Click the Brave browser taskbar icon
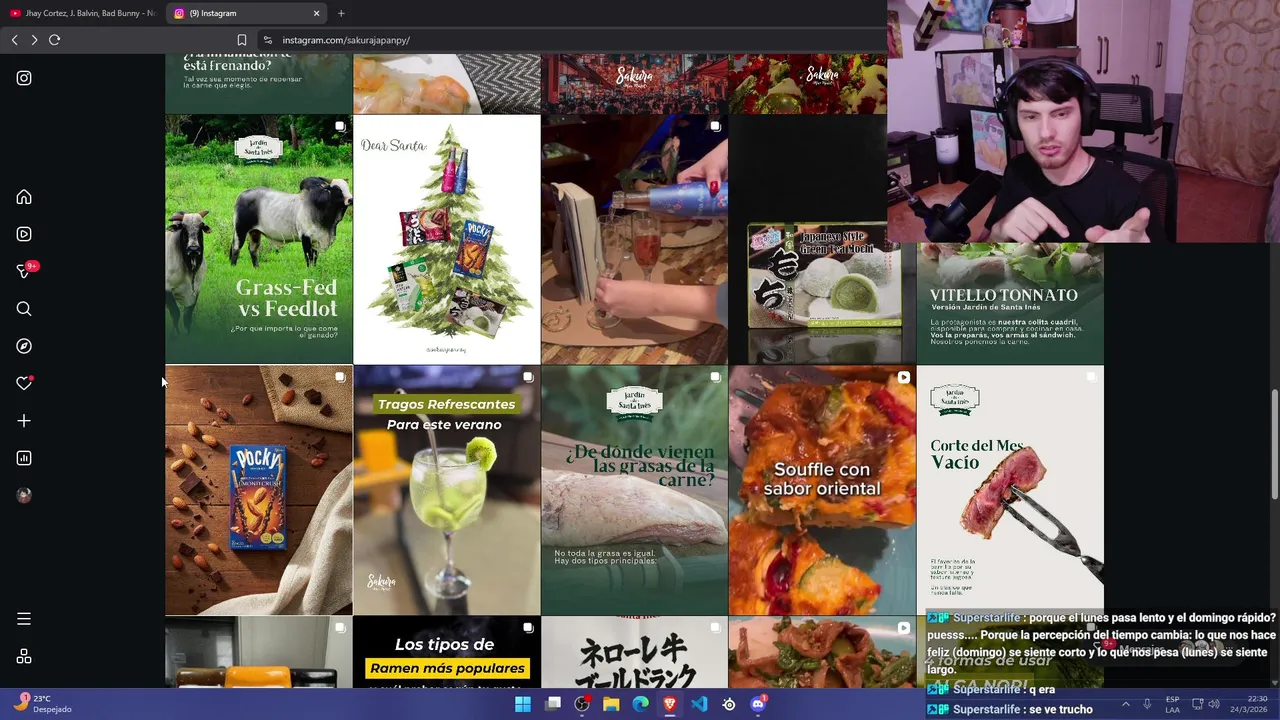 tap(670, 704)
